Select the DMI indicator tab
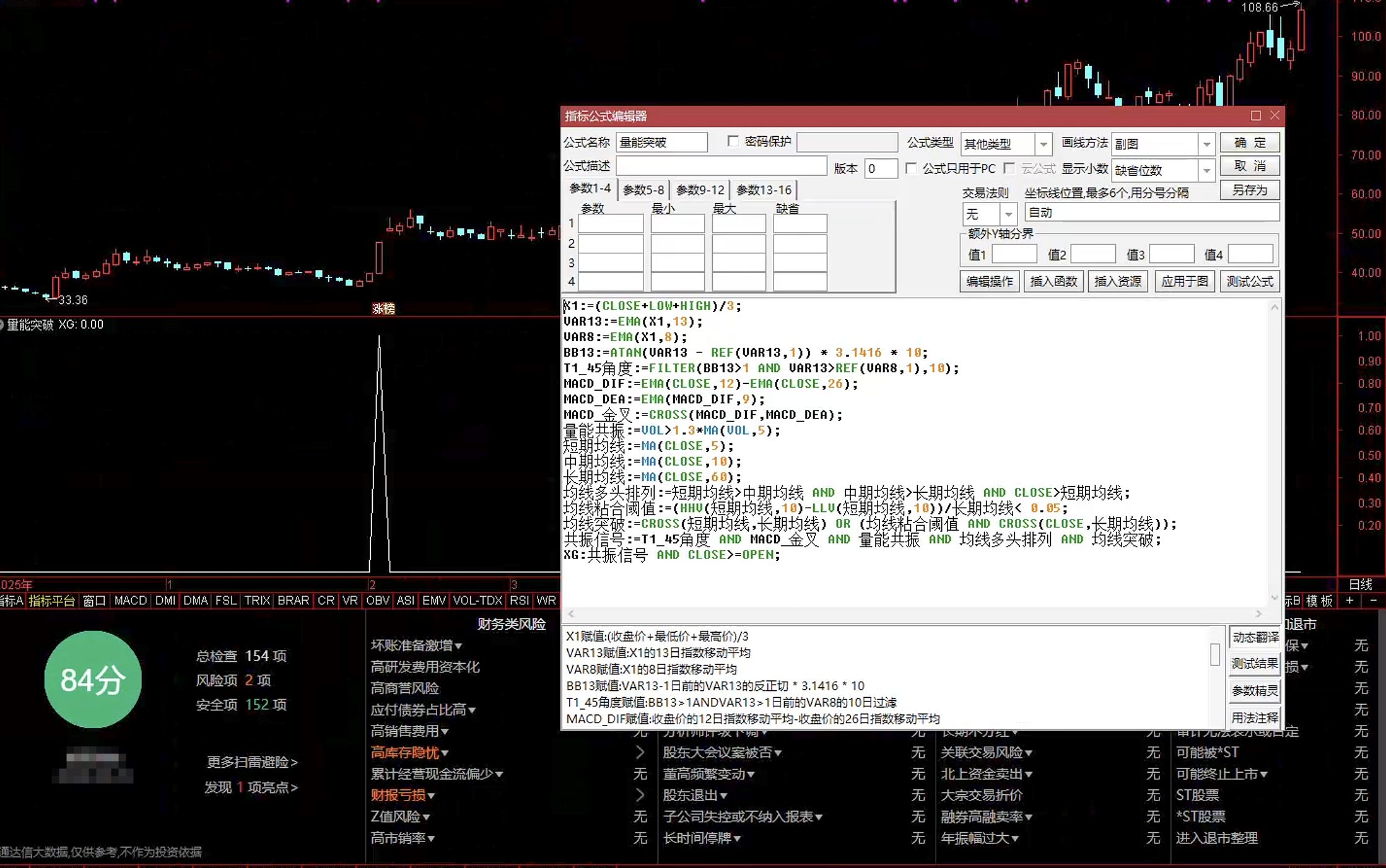The height and width of the screenshot is (868, 1386). point(165,601)
